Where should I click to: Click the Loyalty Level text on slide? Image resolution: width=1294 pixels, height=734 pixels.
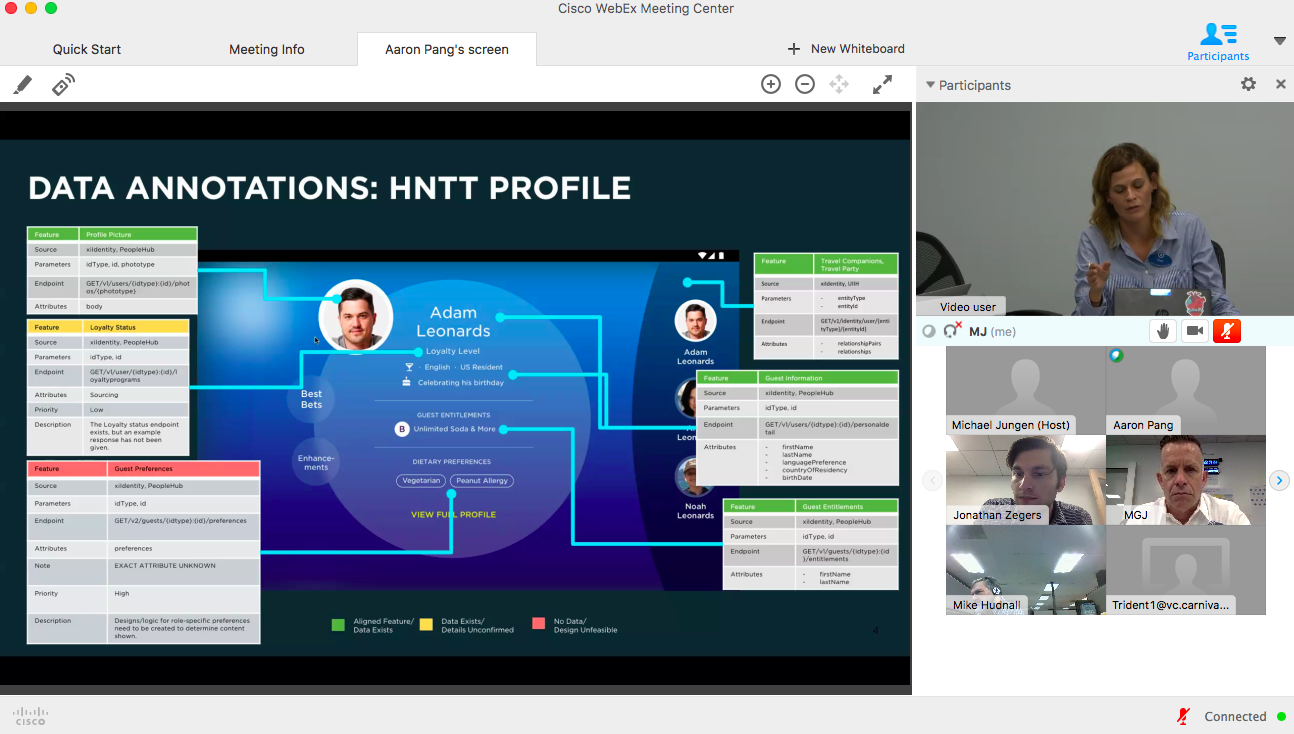click(x=453, y=351)
